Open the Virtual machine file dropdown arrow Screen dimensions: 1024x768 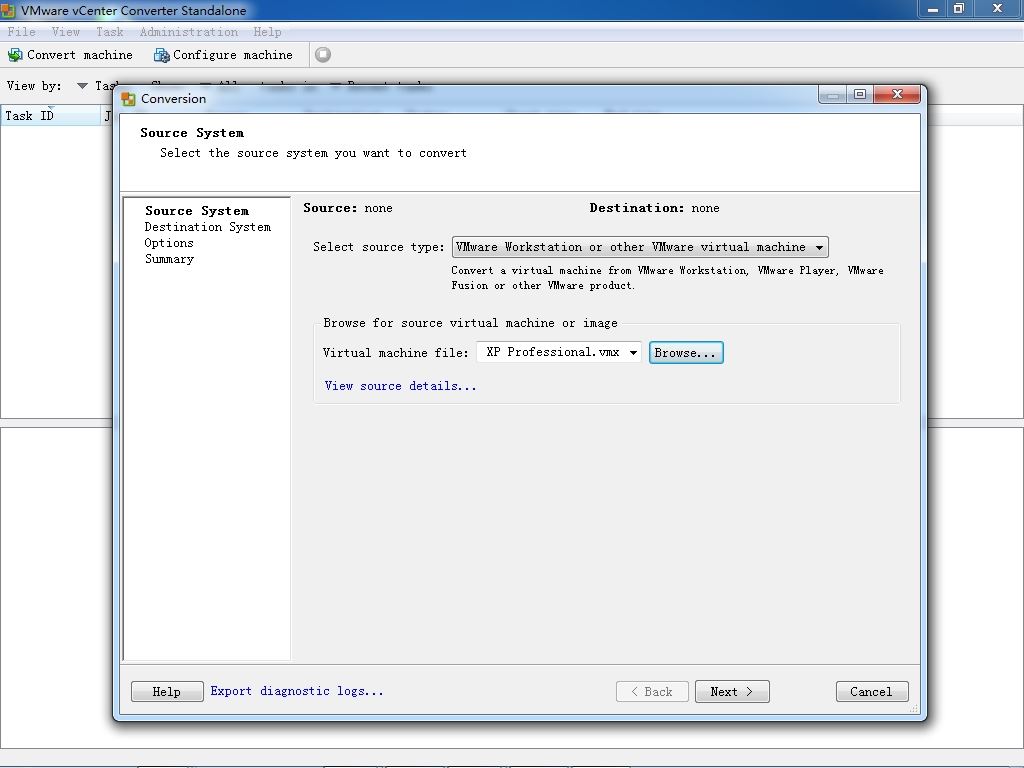click(x=633, y=353)
